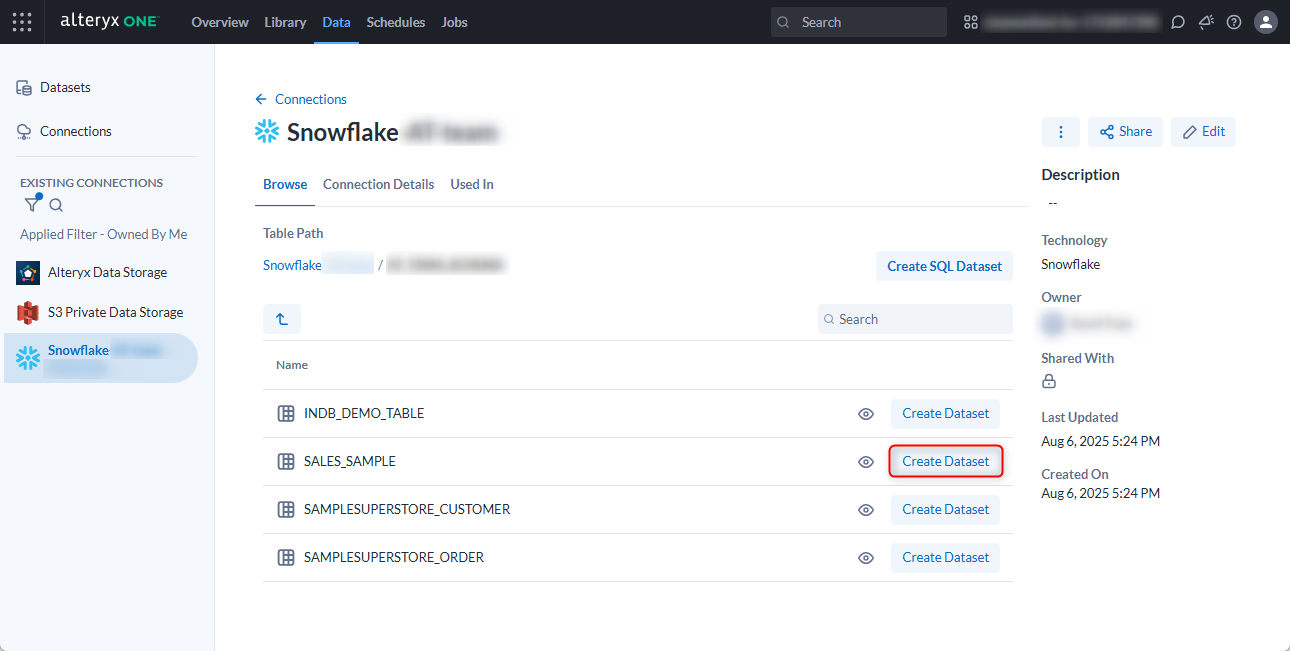Preview INDB_DEMO_TABLE with the eye icon

867,414
